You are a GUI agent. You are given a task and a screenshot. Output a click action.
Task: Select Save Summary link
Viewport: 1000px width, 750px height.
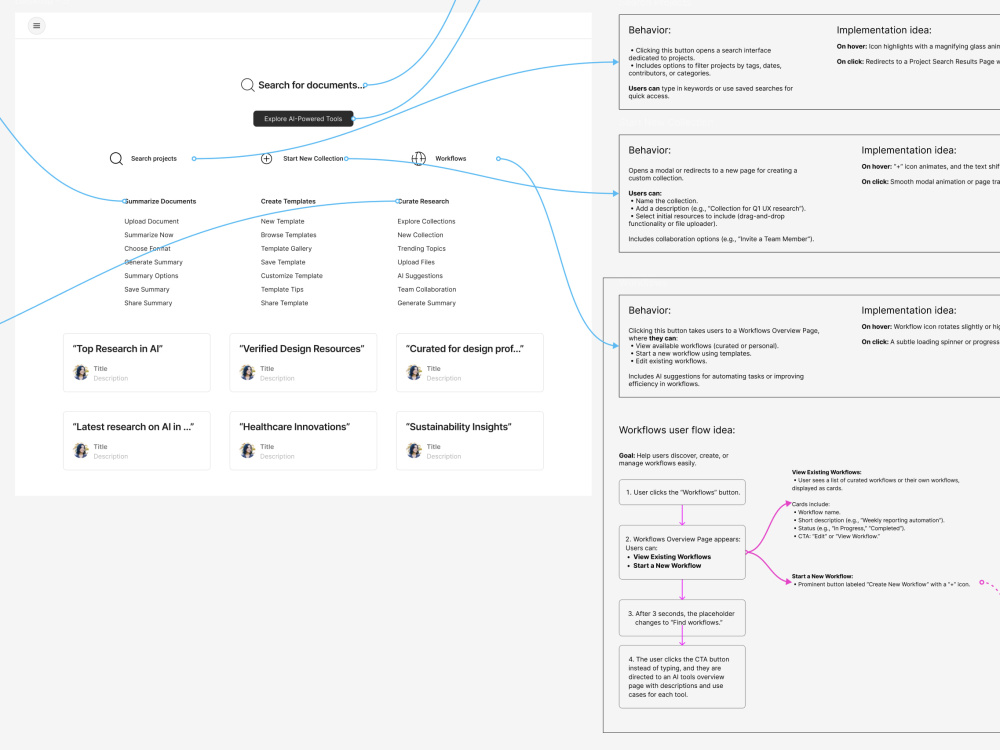147,290
